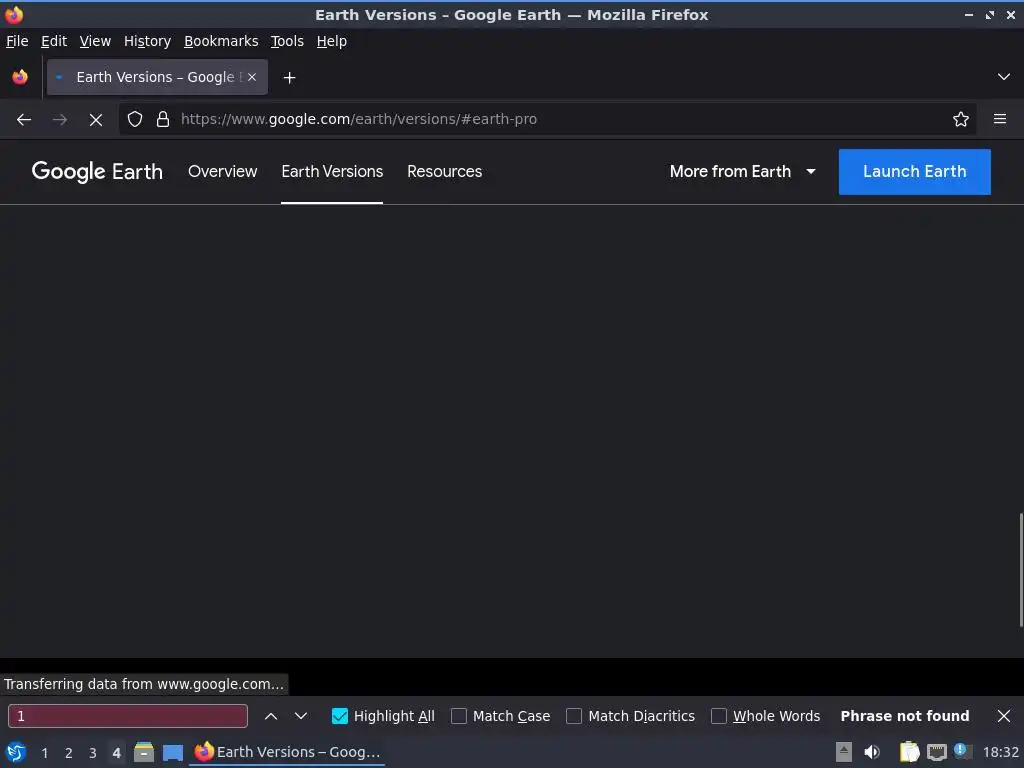Enable Whole Words option
Screen dimensions: 1024x768
pyautogui.click(x=718, y=716)
